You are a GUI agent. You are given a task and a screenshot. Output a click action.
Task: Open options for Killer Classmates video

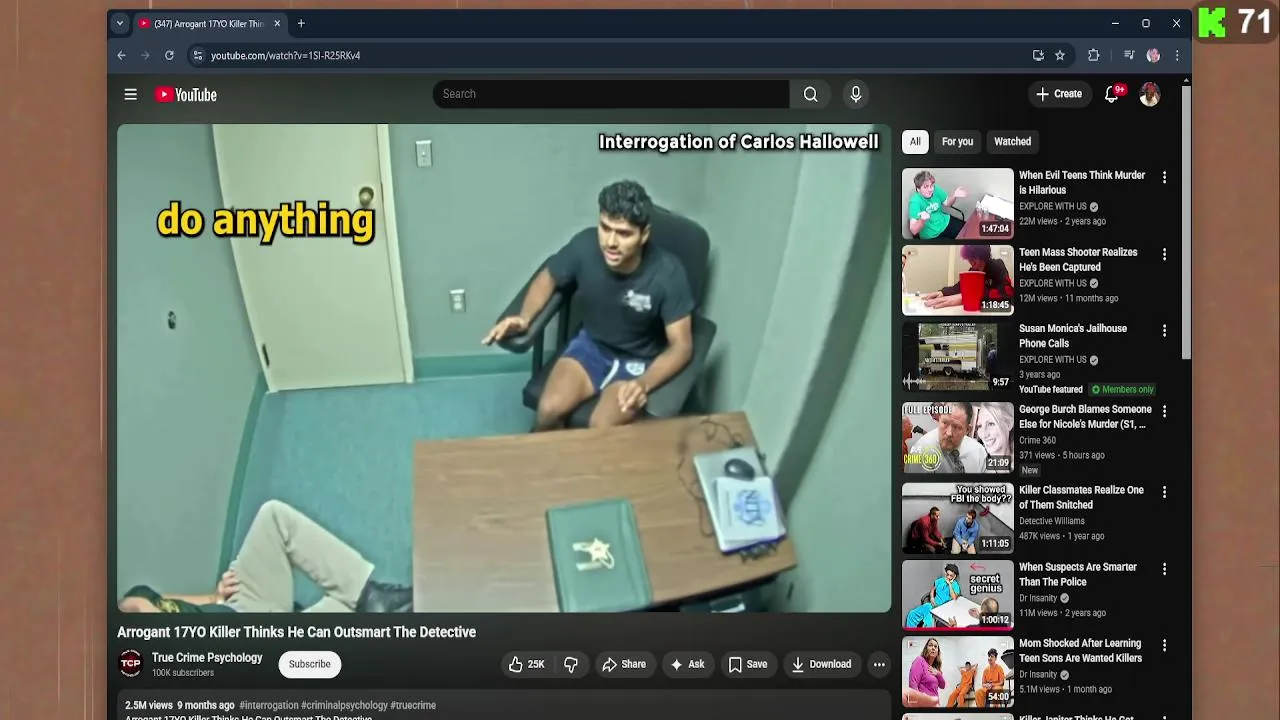pyautogui.click(x=1164, y=492)
